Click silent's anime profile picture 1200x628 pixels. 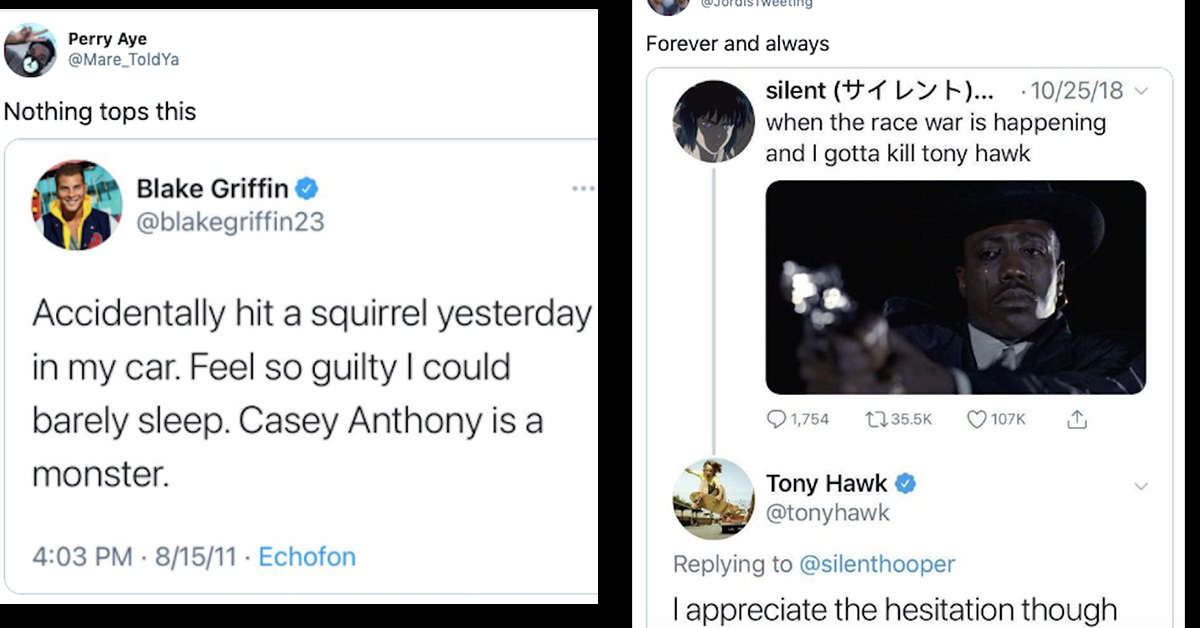713,124
